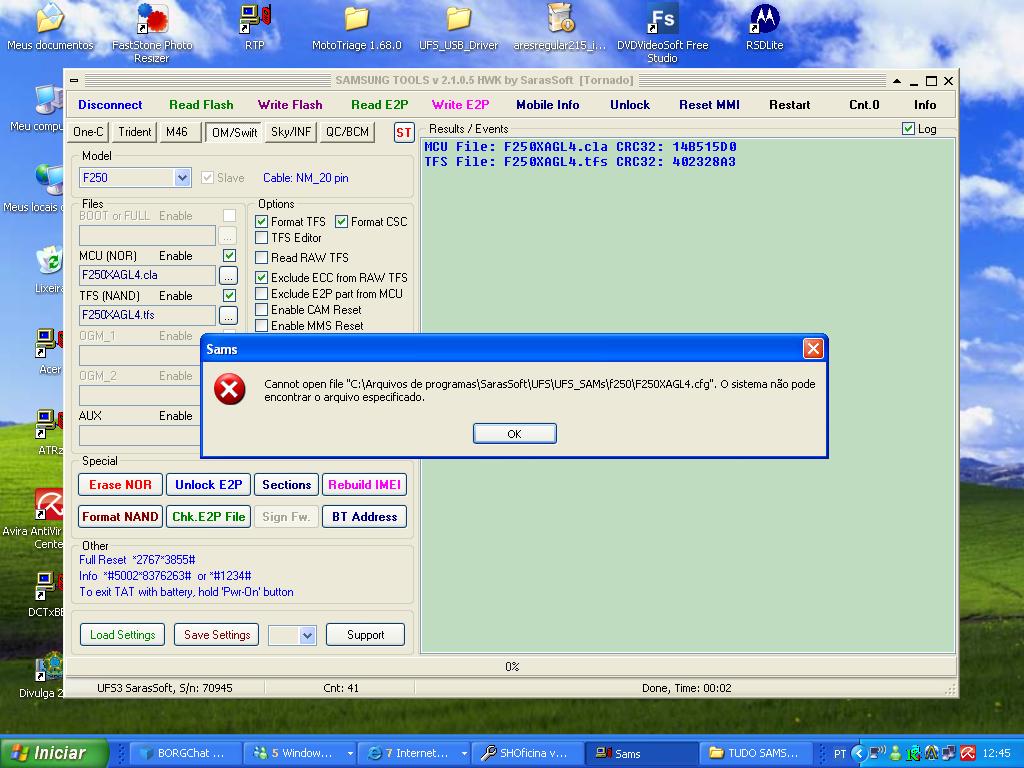The image size is (1024, 768).
Task: Open FastStone Photo Resizer desktop icon
Action: point(152,33)
